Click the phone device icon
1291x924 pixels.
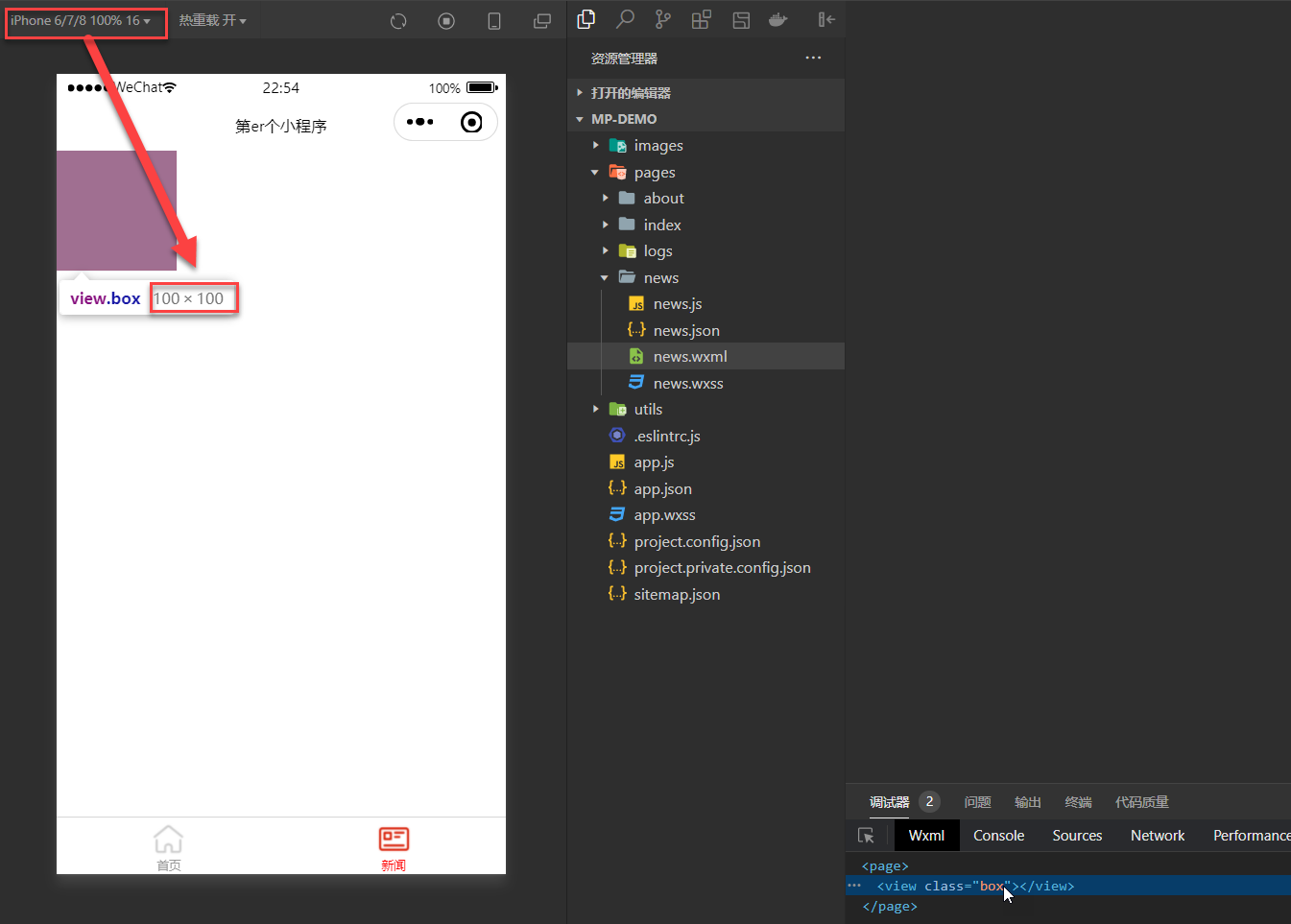494,21
